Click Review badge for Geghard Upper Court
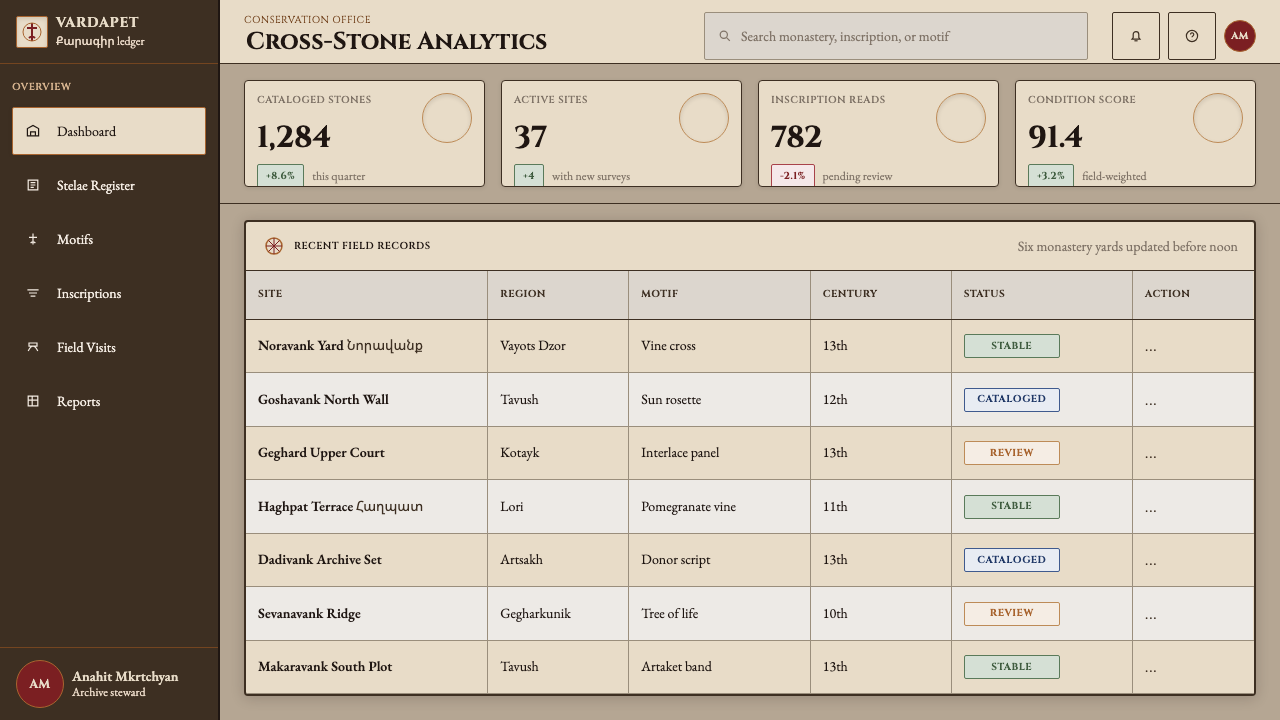 tap(1011, 453)
